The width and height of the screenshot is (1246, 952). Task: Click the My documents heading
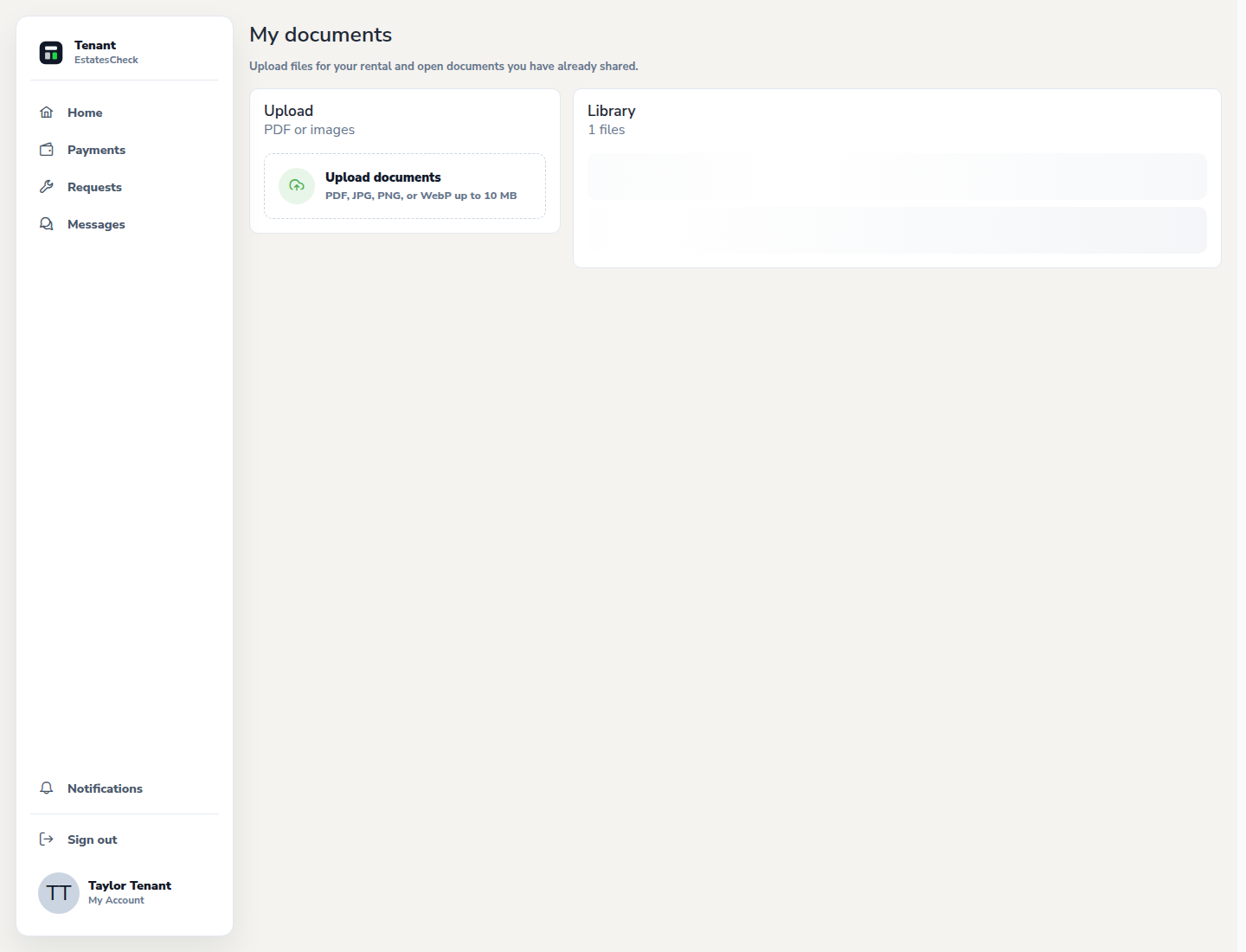click(321, 35)
